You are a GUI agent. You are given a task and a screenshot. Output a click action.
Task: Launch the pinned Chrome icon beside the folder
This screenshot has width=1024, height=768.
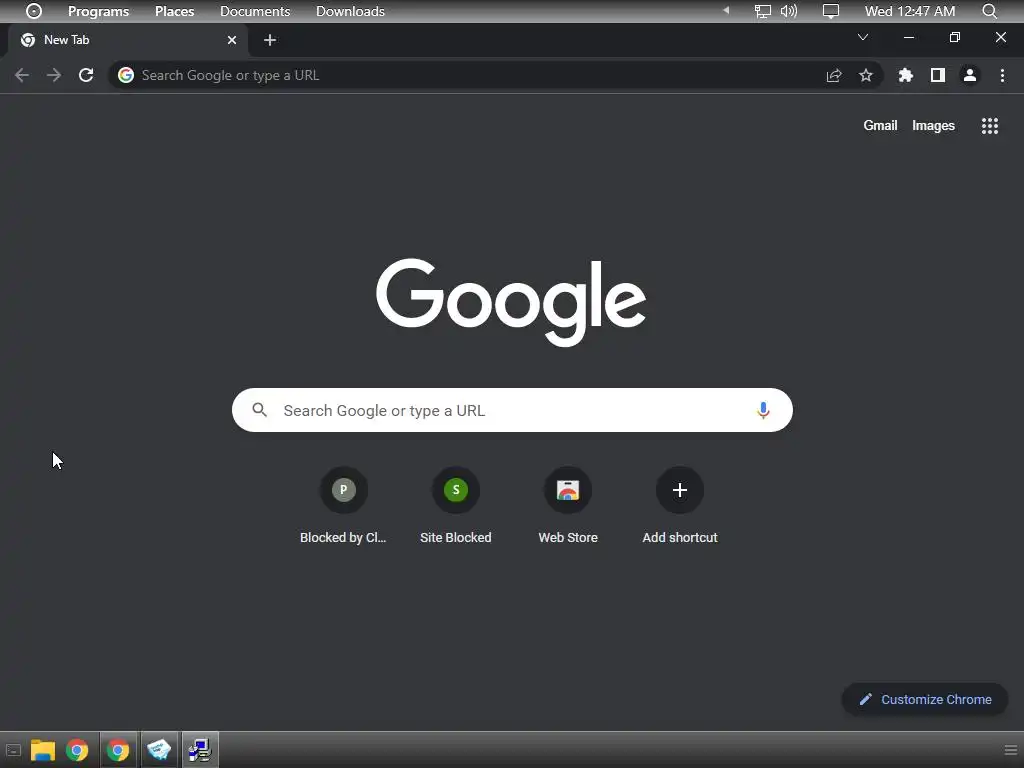pyautogui.click(x=77, y=750)
